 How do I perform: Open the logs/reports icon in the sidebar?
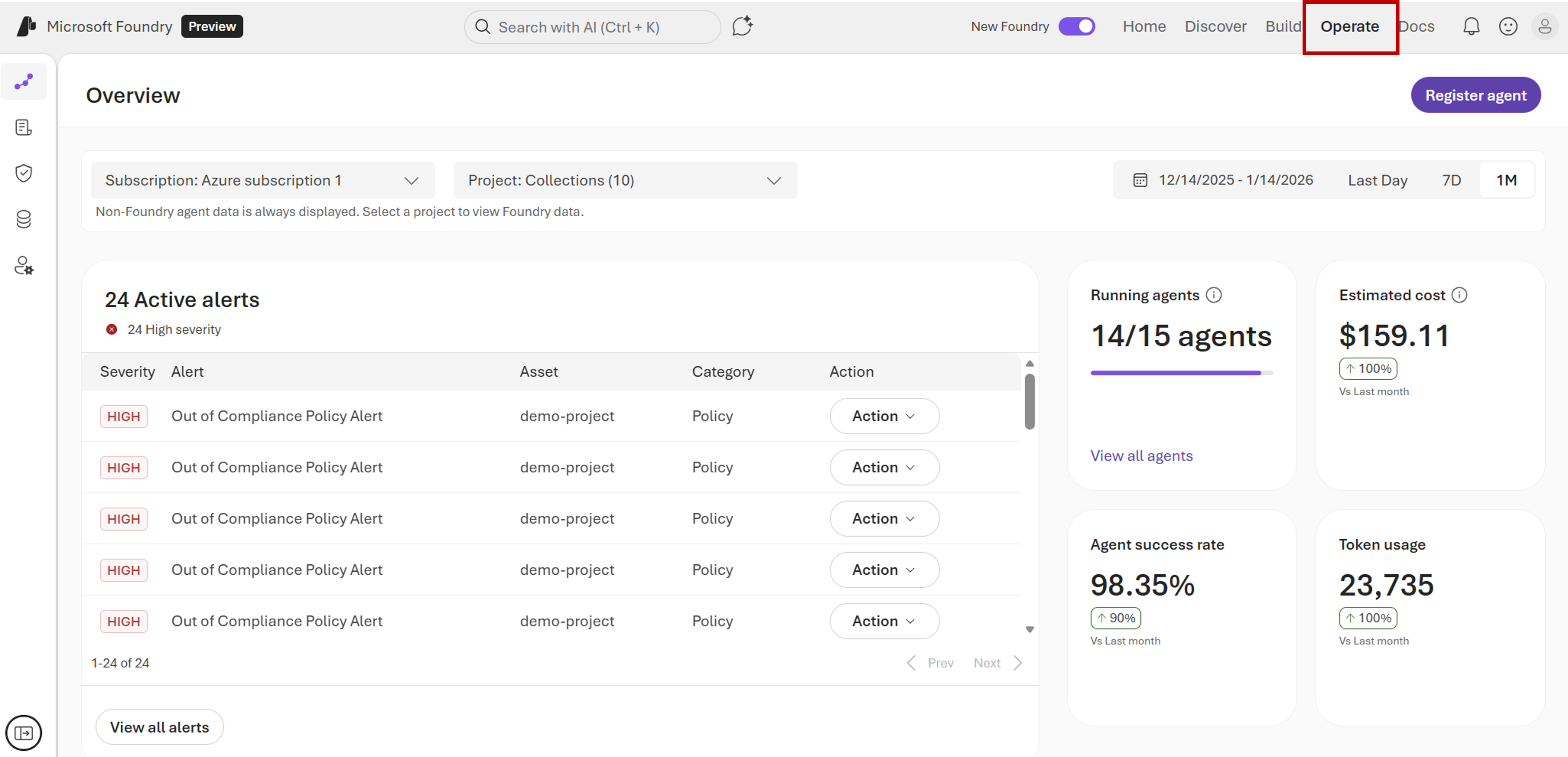coord(24,127)
